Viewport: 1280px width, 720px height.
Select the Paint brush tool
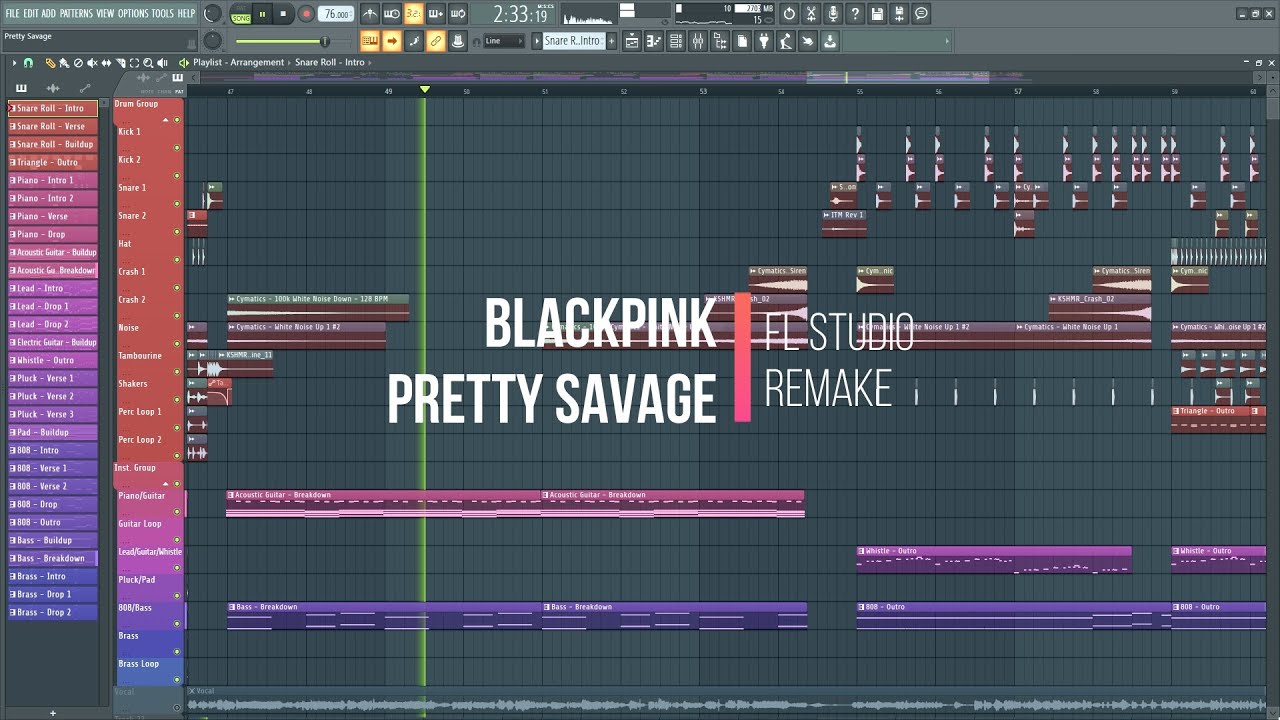64,63
